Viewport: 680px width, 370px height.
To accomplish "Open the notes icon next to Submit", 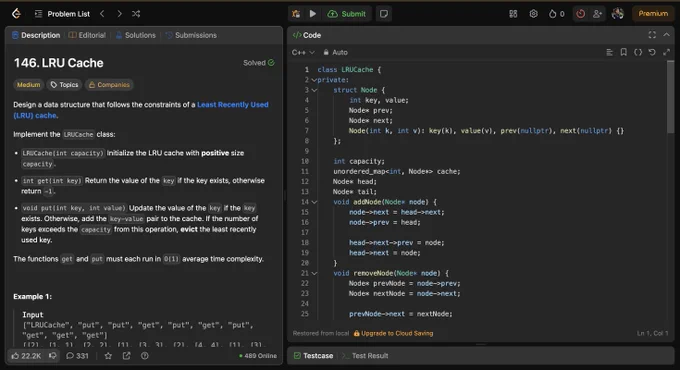I will [x=384, y=14].
